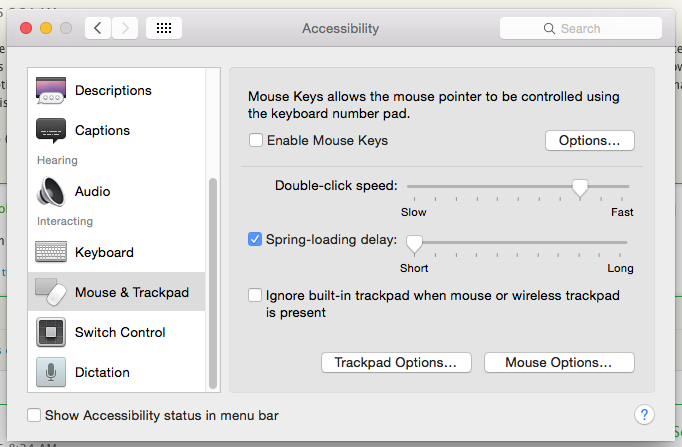Image resolution: width=682 pixels, height=447 pixels.
Task: Click the Trackpad Options button
Action: point(396,362)
